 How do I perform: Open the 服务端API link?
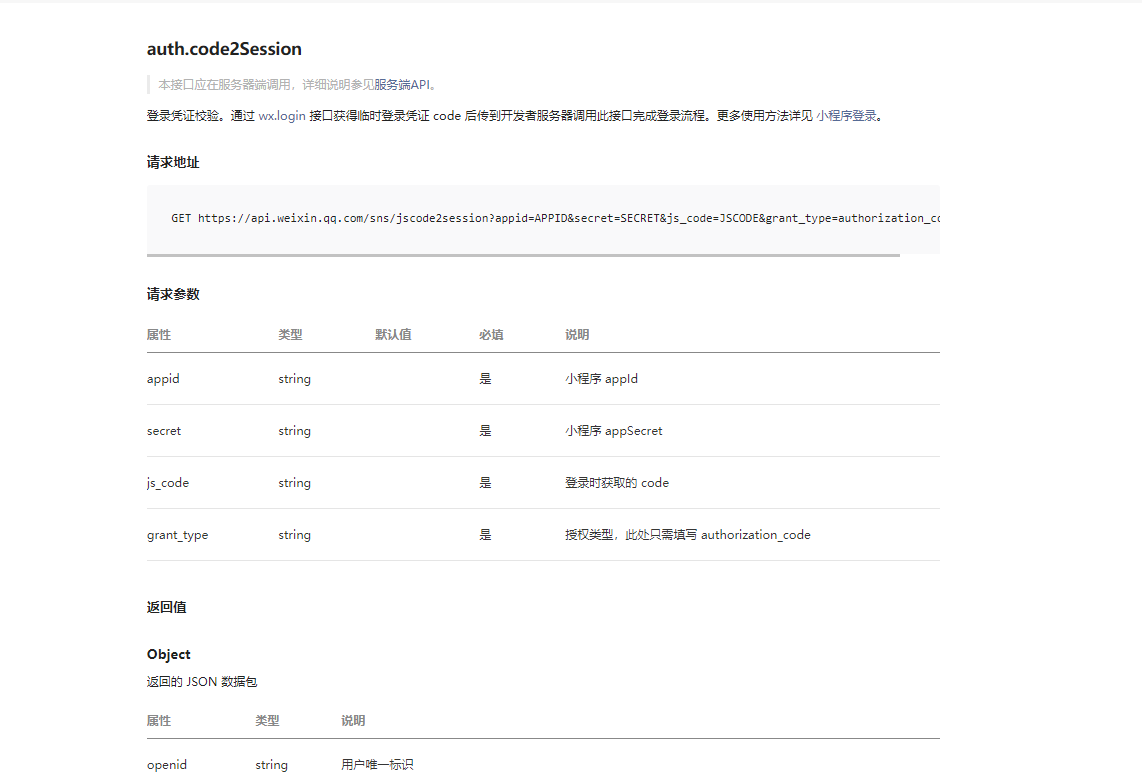[402, 85]
